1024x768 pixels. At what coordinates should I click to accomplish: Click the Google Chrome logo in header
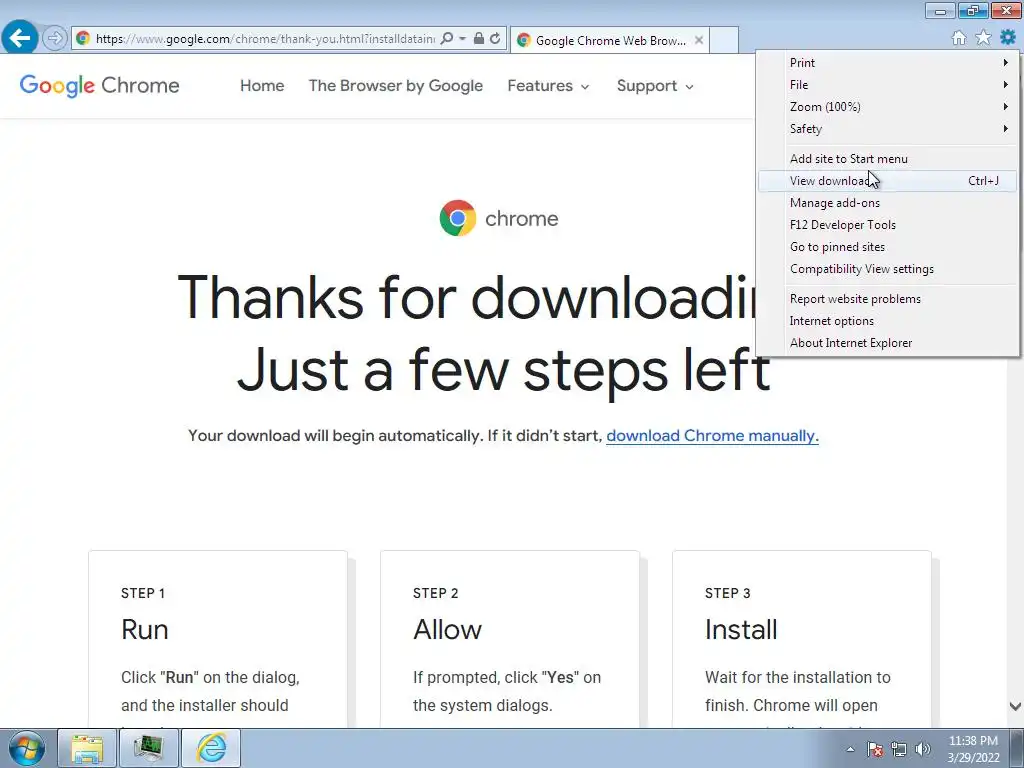(x=99, y=86)
